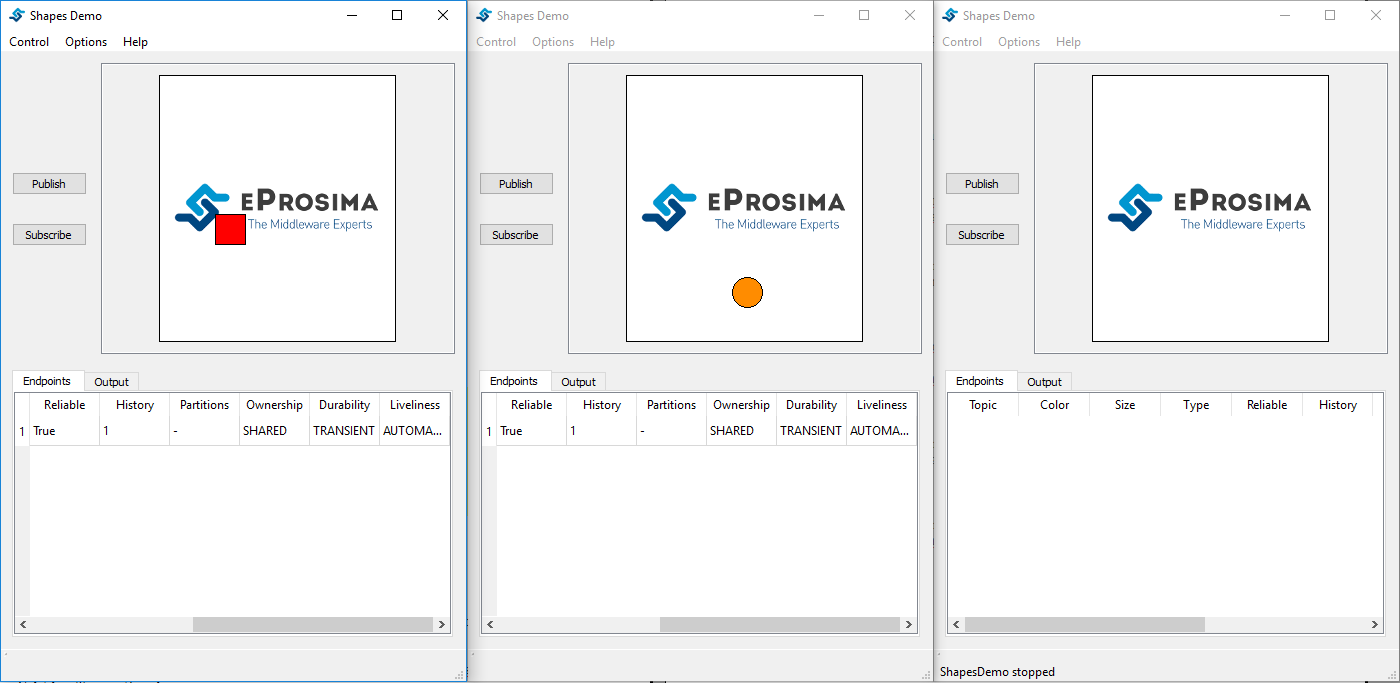Viewport: 1400px width, 683px height.
Task: Click SHARED cell in middle window table
Action: [742, 431]
